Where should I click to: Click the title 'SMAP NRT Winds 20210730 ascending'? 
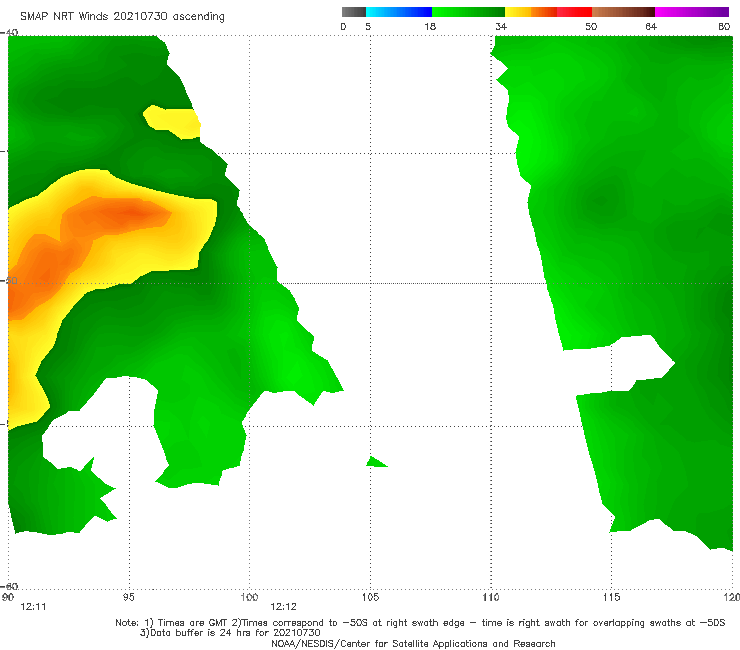[122, 16]
